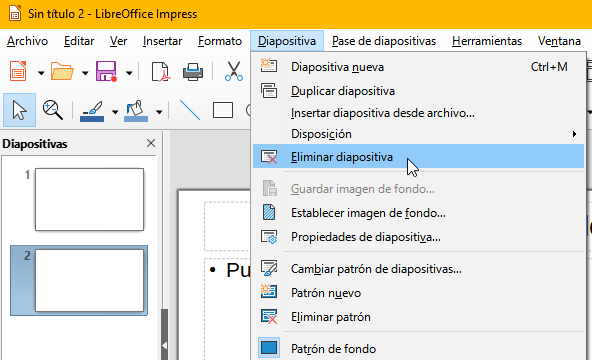Click the slide panel collapse handle arrow

[x=164, y=345]
